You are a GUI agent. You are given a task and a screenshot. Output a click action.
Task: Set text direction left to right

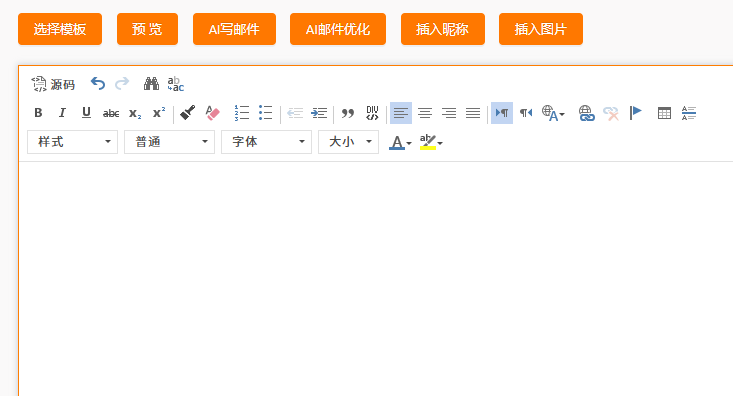502,113
